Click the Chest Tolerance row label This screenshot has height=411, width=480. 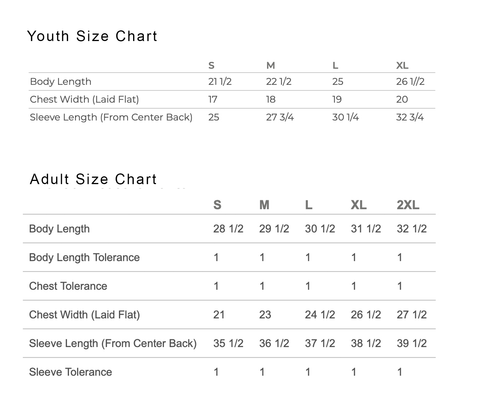(x=68, y=286)
